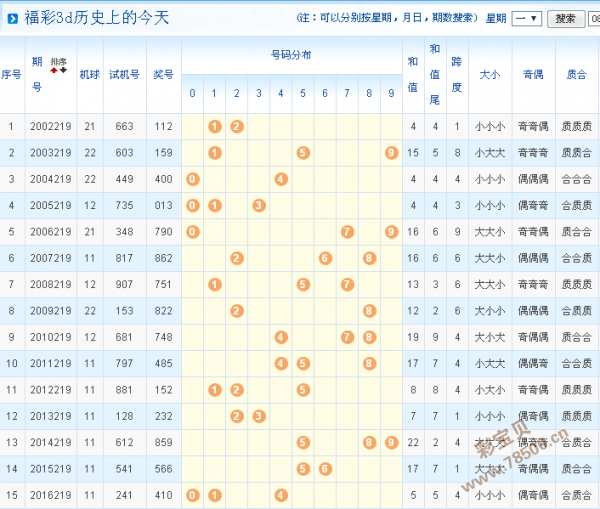Click the orange ball 8 in row 2009219
Screen dimensions: 600x509
[369, 311]
